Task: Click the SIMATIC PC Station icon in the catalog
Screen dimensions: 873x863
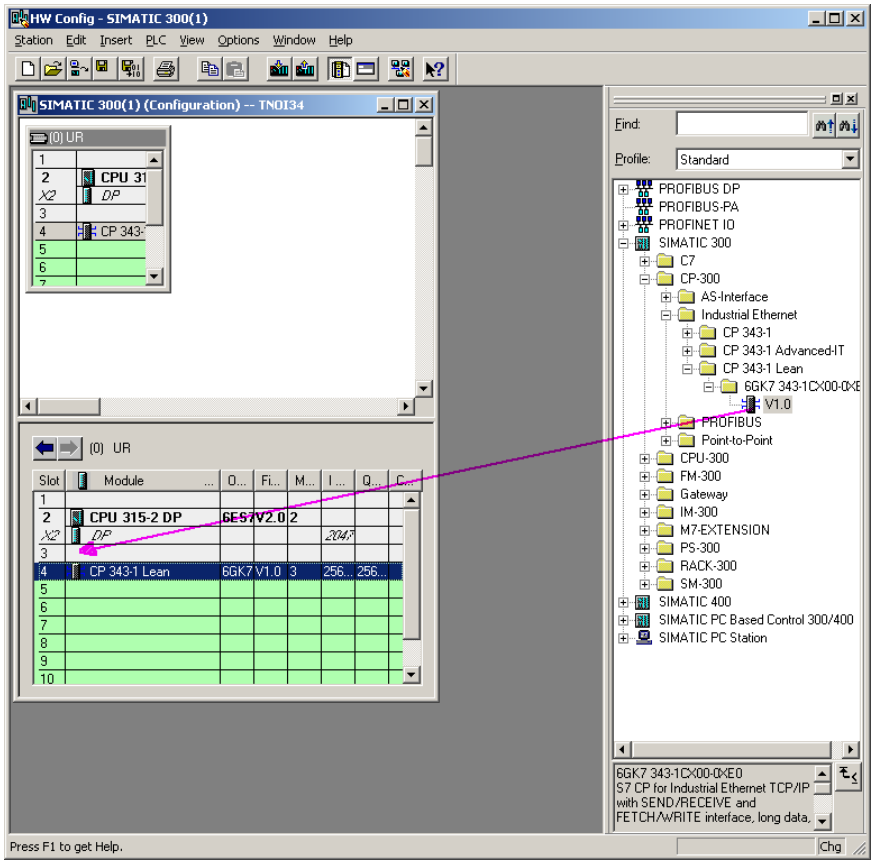Action: click(644, 638)
